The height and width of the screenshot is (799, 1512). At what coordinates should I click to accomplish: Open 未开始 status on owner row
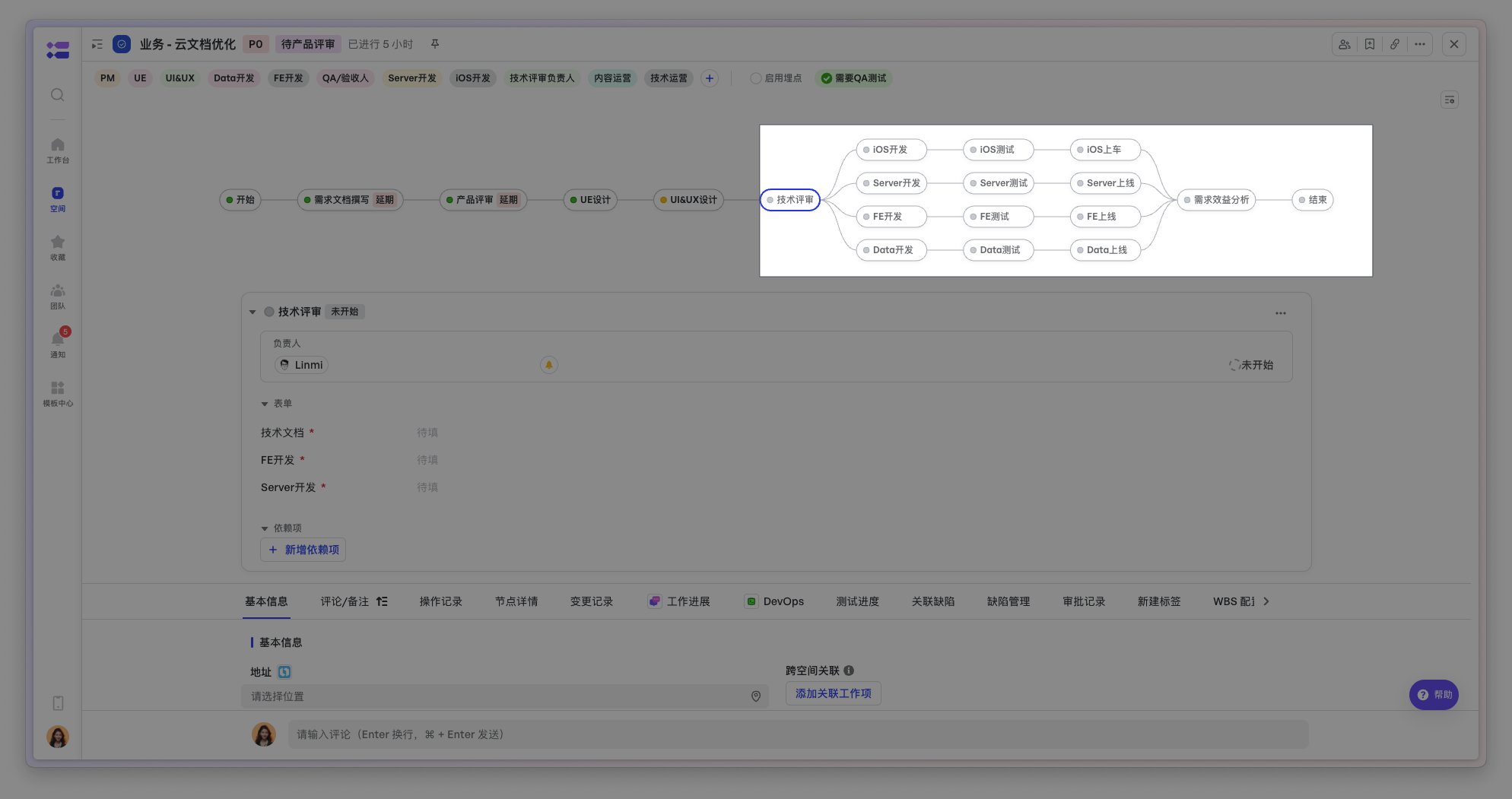[x=1251, y=365]
